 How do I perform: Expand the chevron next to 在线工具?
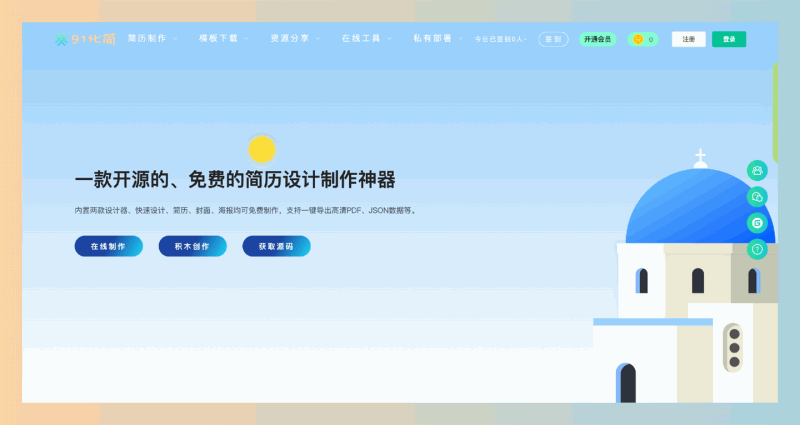click(x=389, y=39)
